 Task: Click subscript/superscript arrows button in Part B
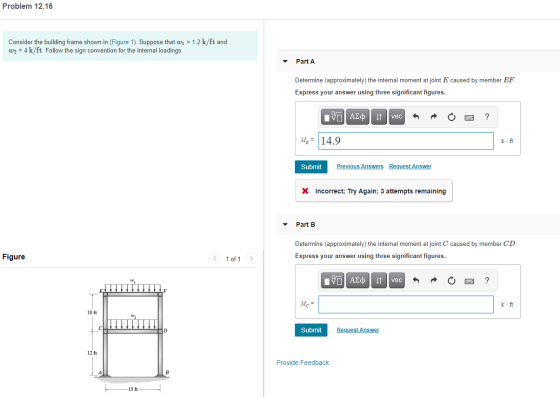pyautogui.click(x=379, y=280)
